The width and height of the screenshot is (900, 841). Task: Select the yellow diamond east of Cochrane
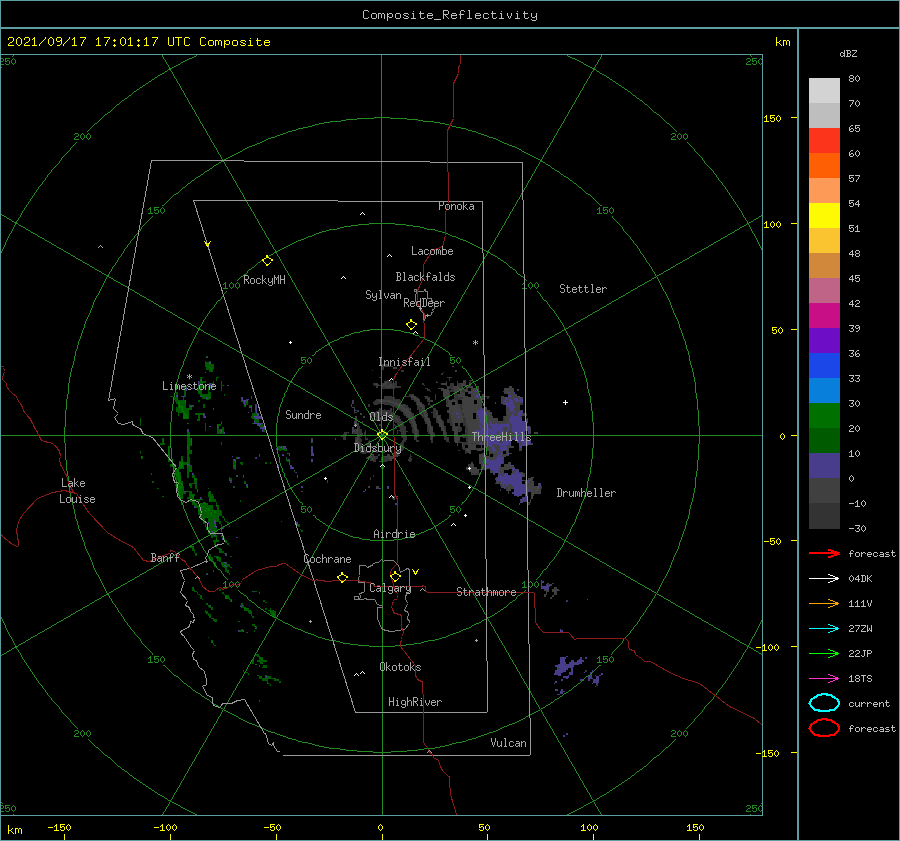pos(343,577)
